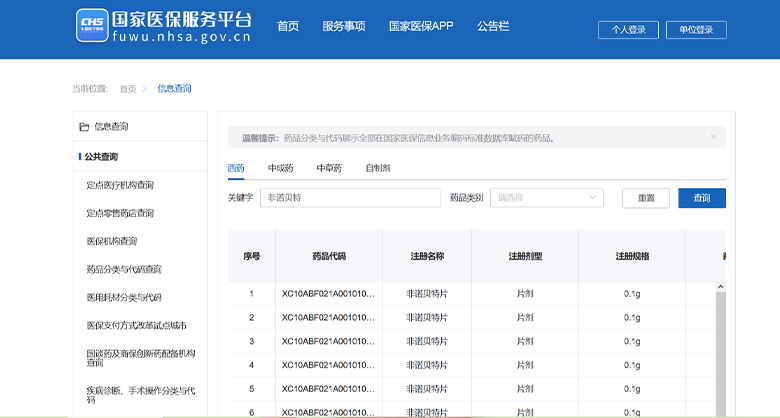Image resolution: width=780 pixels, height=418 pixels.
Task: Click 首页 breadcrumb link
Action: [x=127, y=89]
